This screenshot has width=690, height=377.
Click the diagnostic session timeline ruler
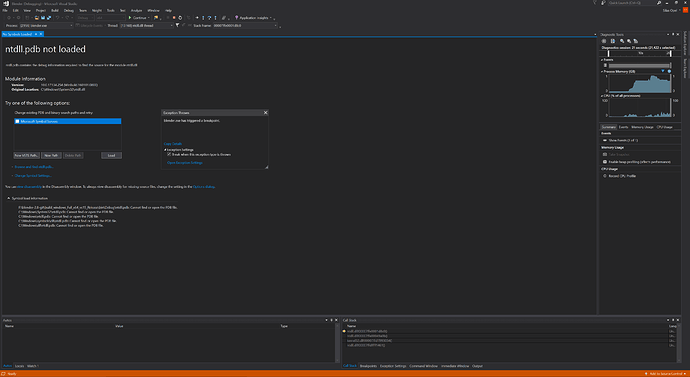click(639, 53)
